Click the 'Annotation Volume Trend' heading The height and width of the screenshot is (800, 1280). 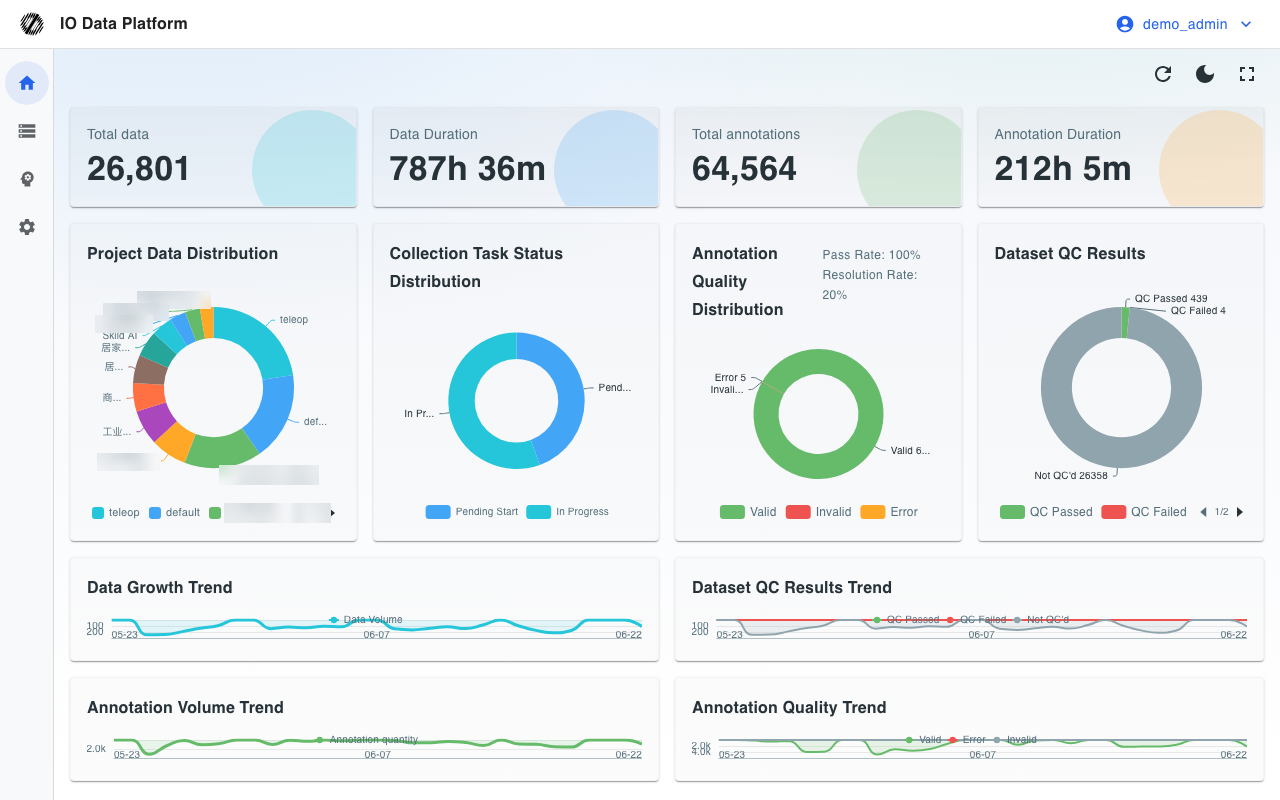[185, 707]
